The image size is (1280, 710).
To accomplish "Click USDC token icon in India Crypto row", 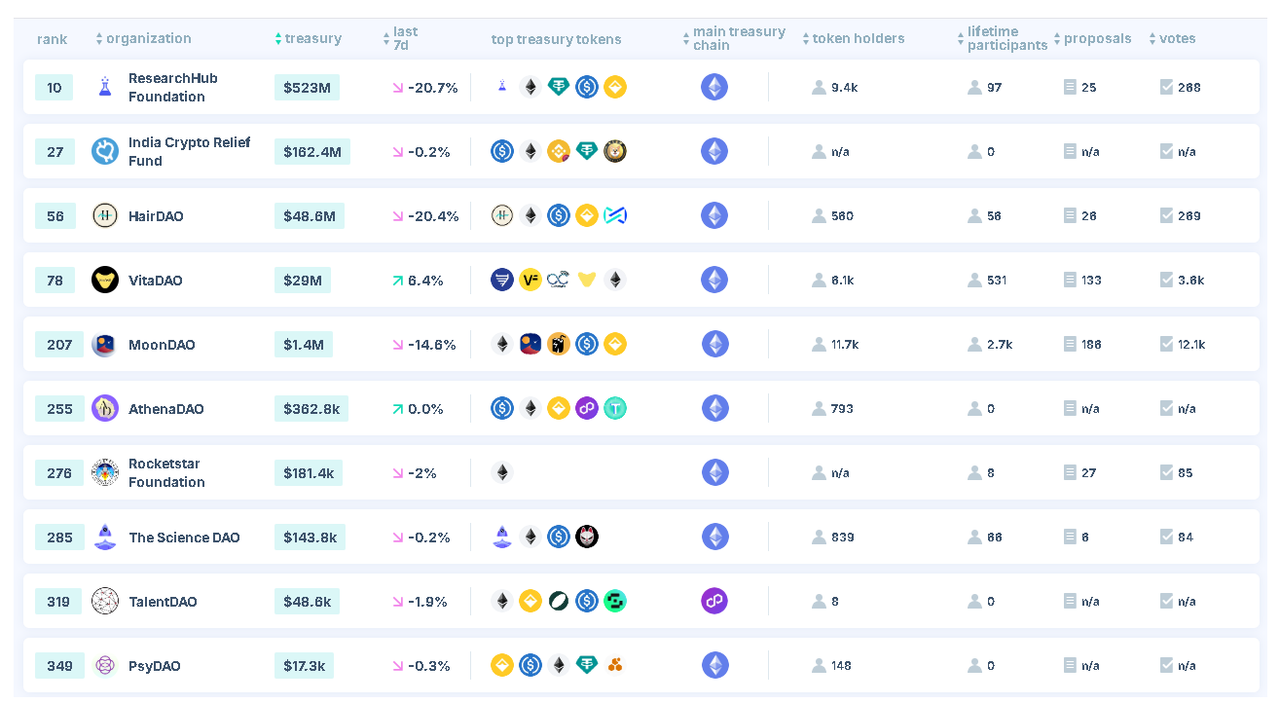I will 502,151.
